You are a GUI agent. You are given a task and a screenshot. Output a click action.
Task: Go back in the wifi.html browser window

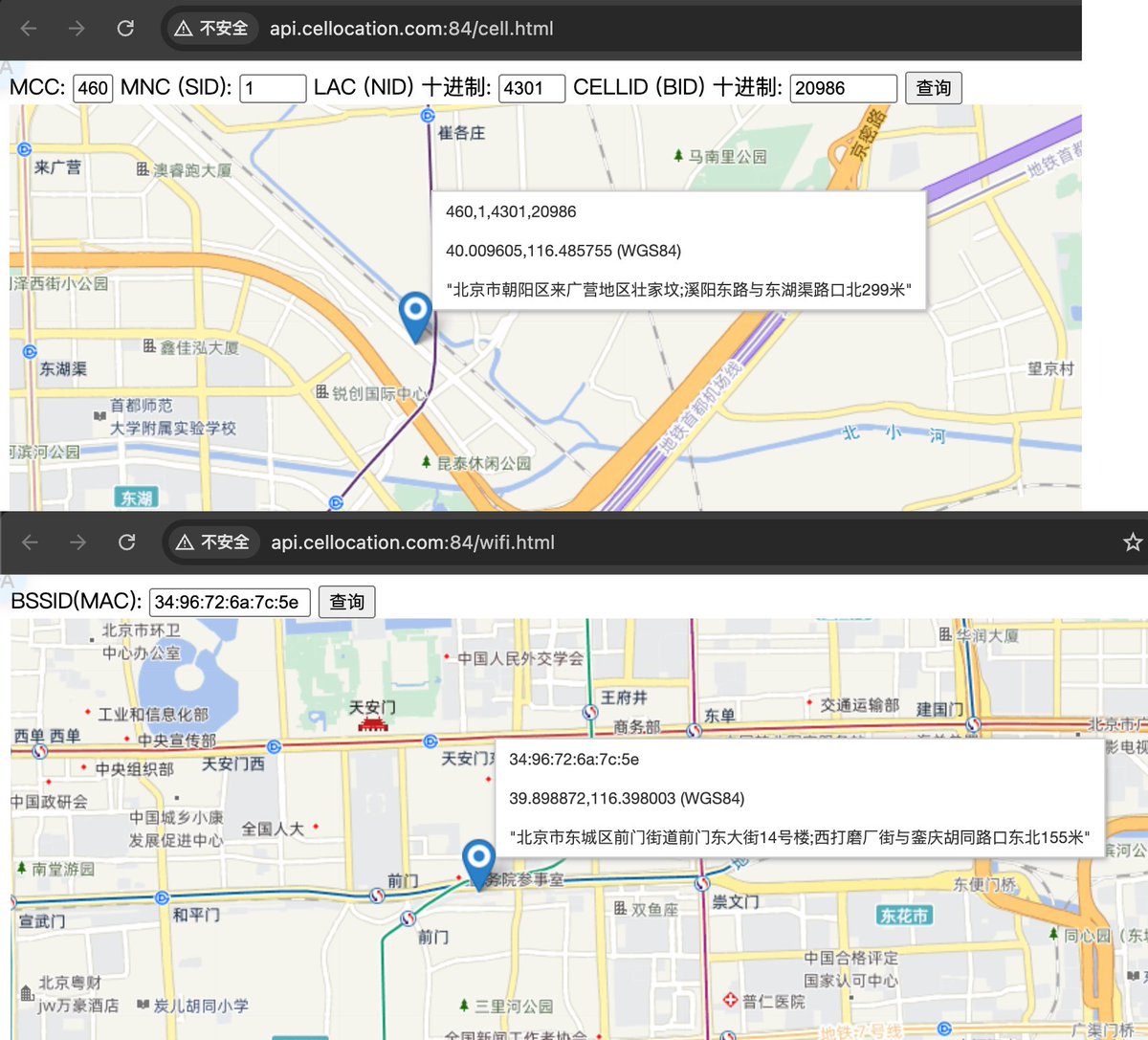30,542
